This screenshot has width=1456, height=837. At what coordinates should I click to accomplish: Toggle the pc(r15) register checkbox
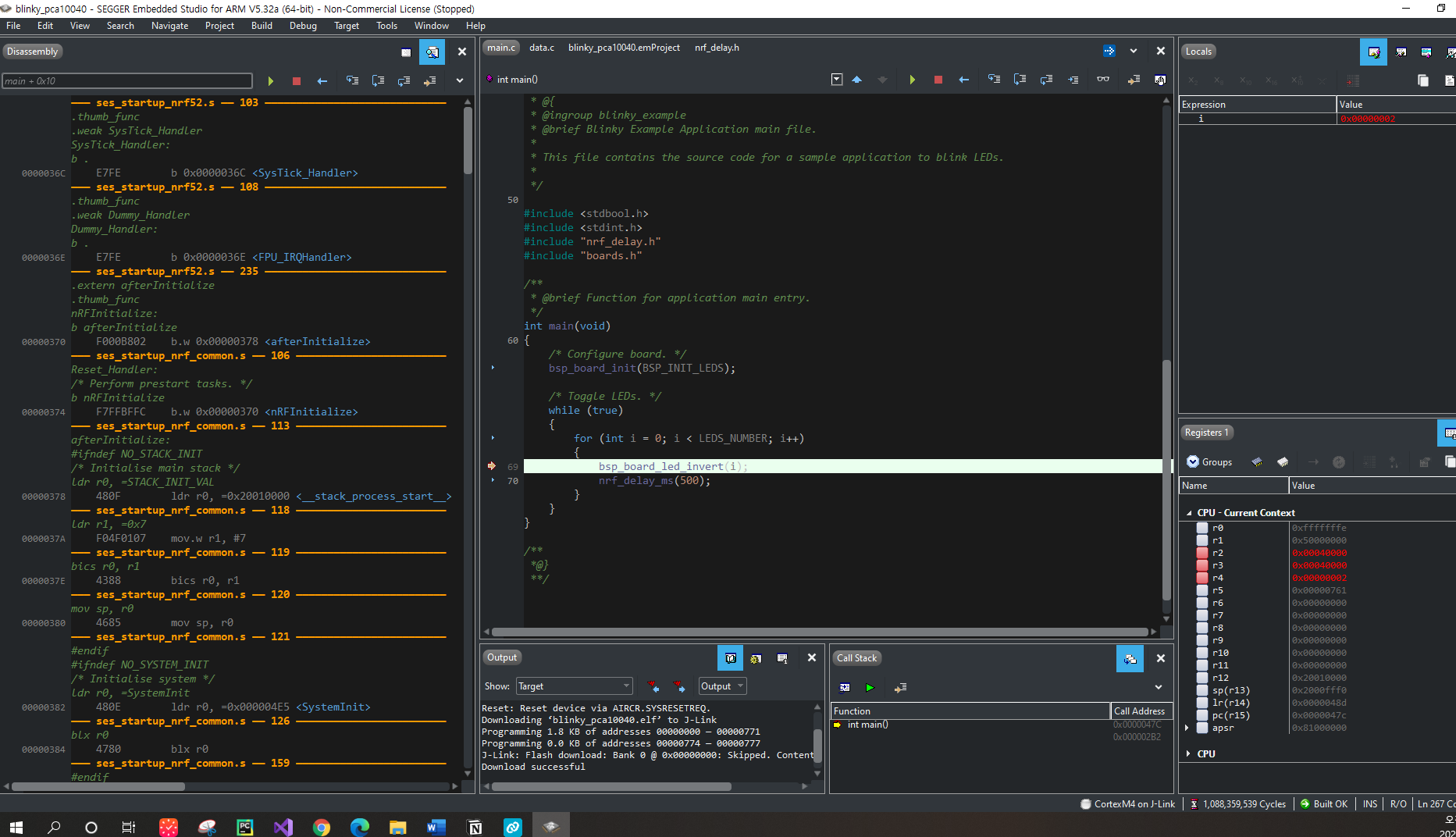(1202, 715)
